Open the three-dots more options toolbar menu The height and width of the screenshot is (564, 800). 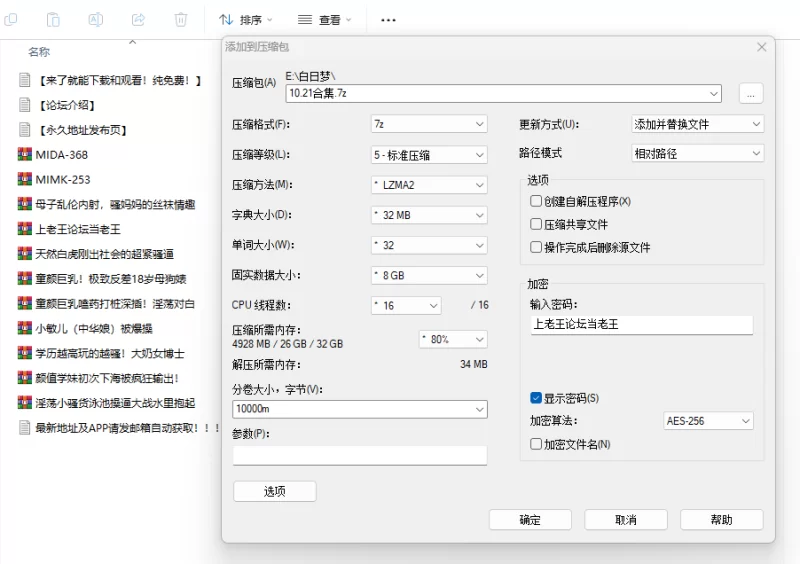click(388, 20)
